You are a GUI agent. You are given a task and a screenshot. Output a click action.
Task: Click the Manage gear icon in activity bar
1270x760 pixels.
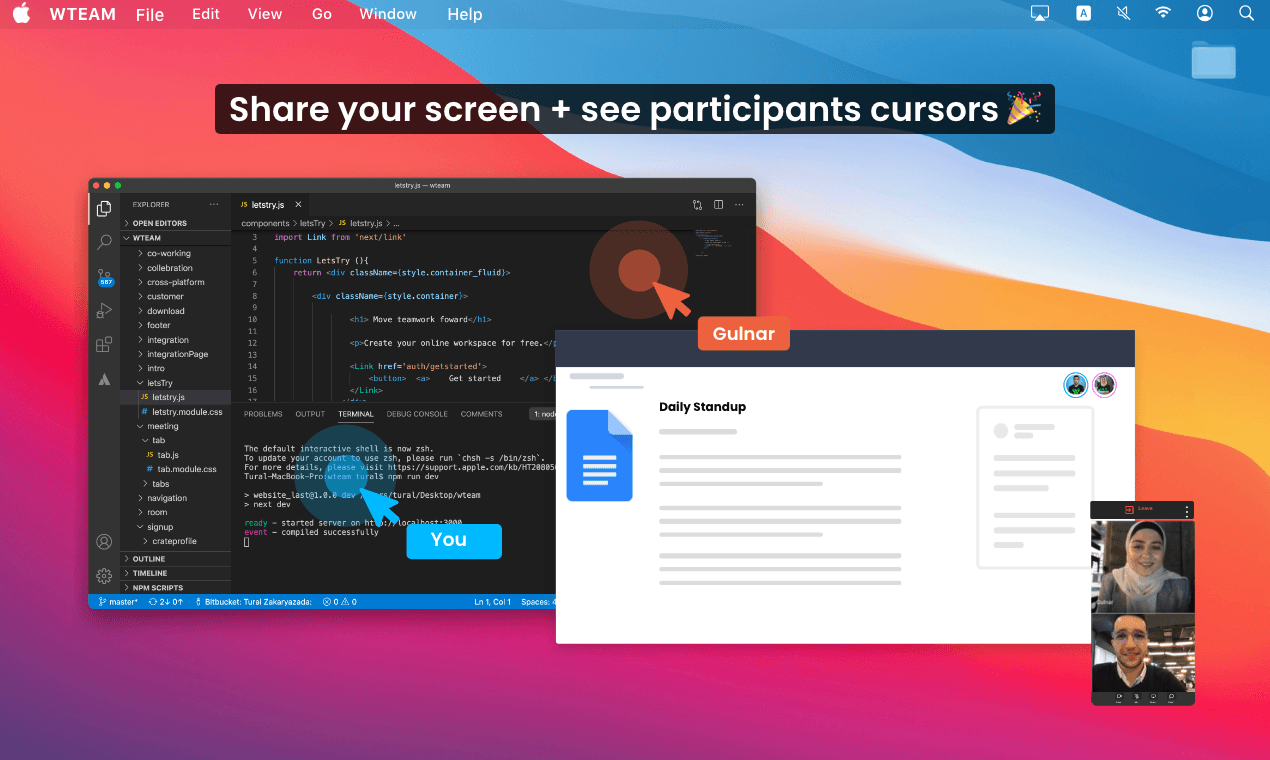pyautogui.click(x=104, y=576)
